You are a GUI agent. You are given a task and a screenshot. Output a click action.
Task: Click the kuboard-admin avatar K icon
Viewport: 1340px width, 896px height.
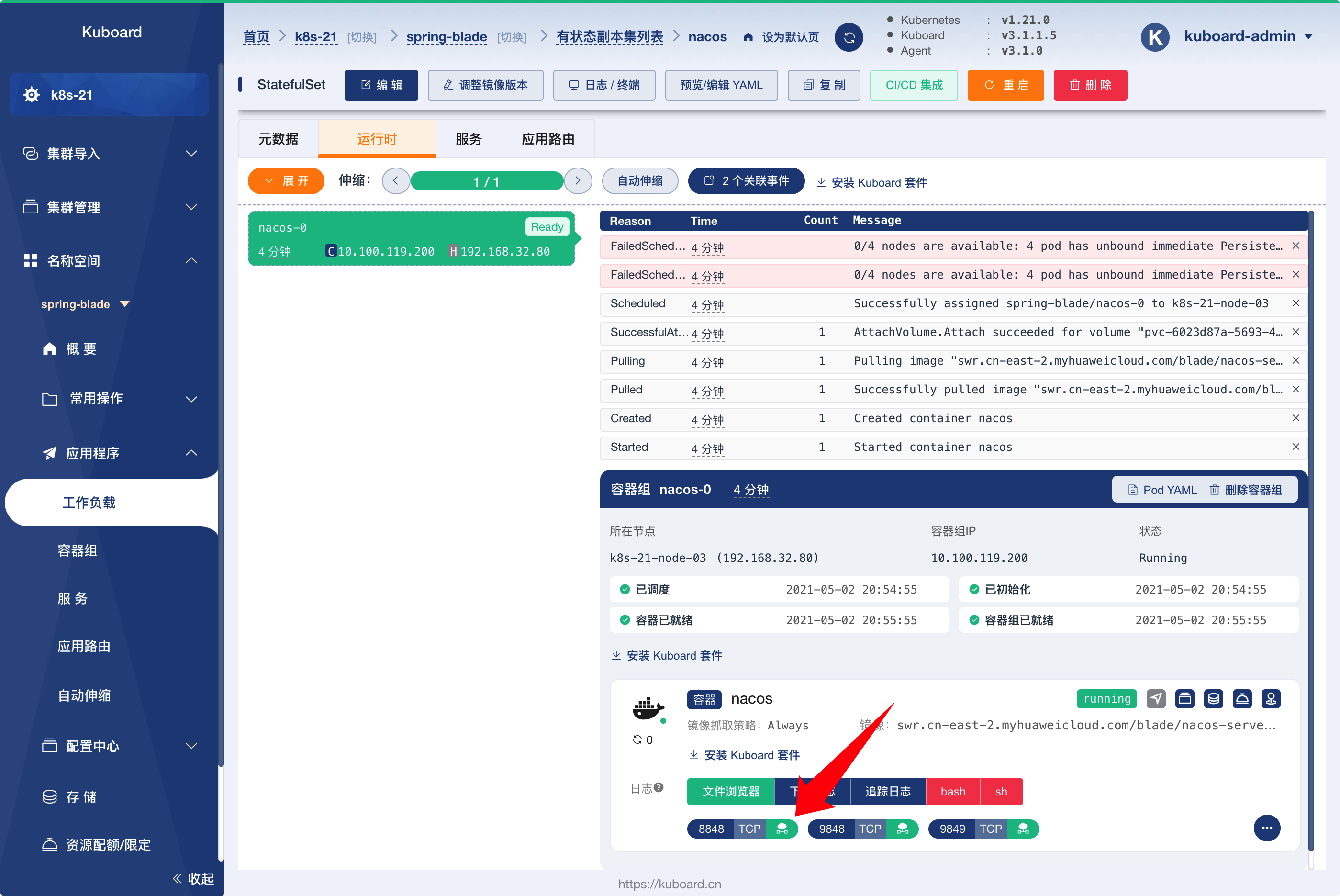[1155, 37]
